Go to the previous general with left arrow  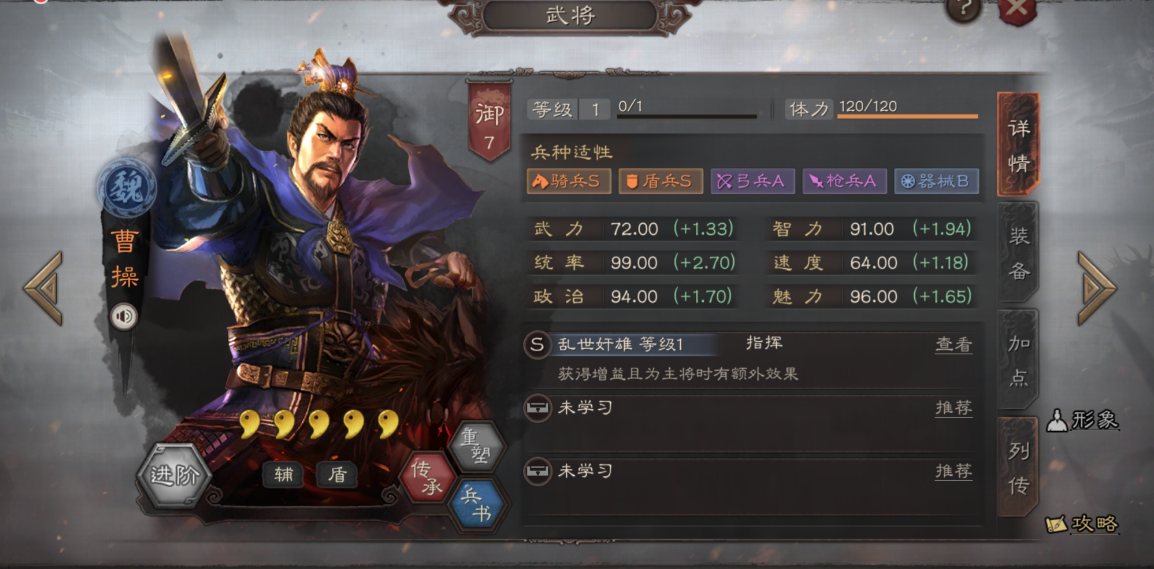[43, 288]
